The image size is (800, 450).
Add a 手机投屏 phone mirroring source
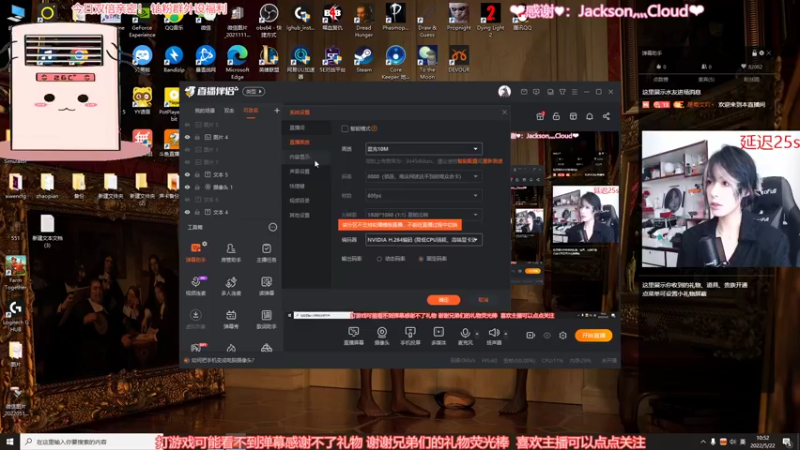coord(410,336)
